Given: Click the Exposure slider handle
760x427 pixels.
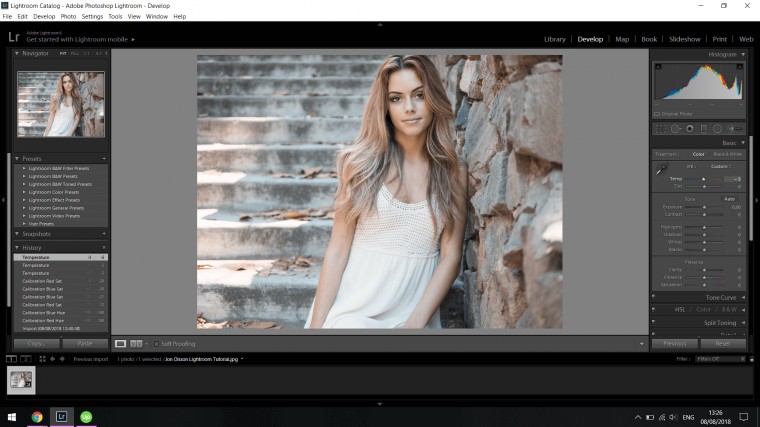Looking at the screenshot, I should [x=704, y=207].
